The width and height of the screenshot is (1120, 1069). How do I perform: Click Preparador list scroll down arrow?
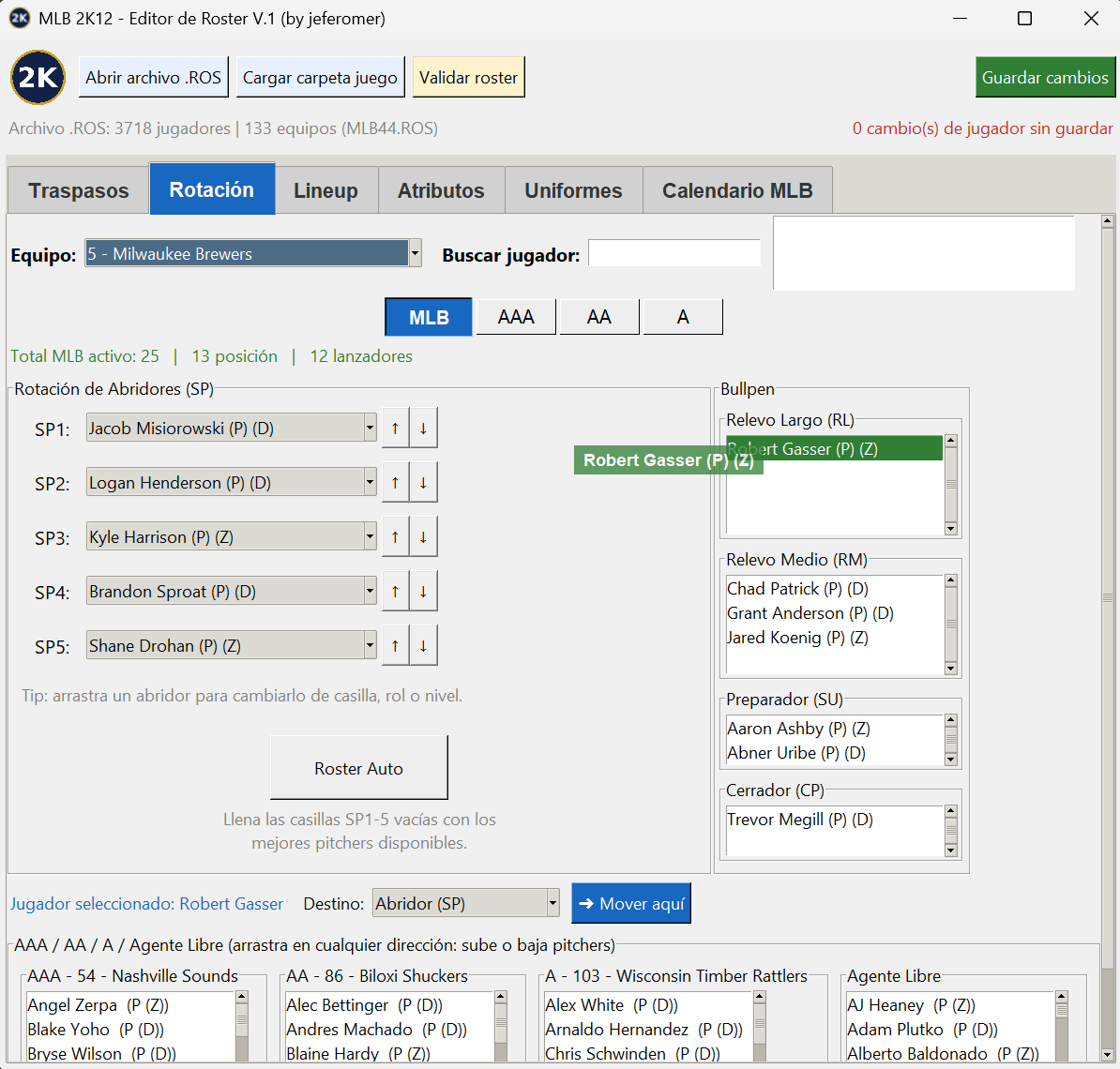951,760
